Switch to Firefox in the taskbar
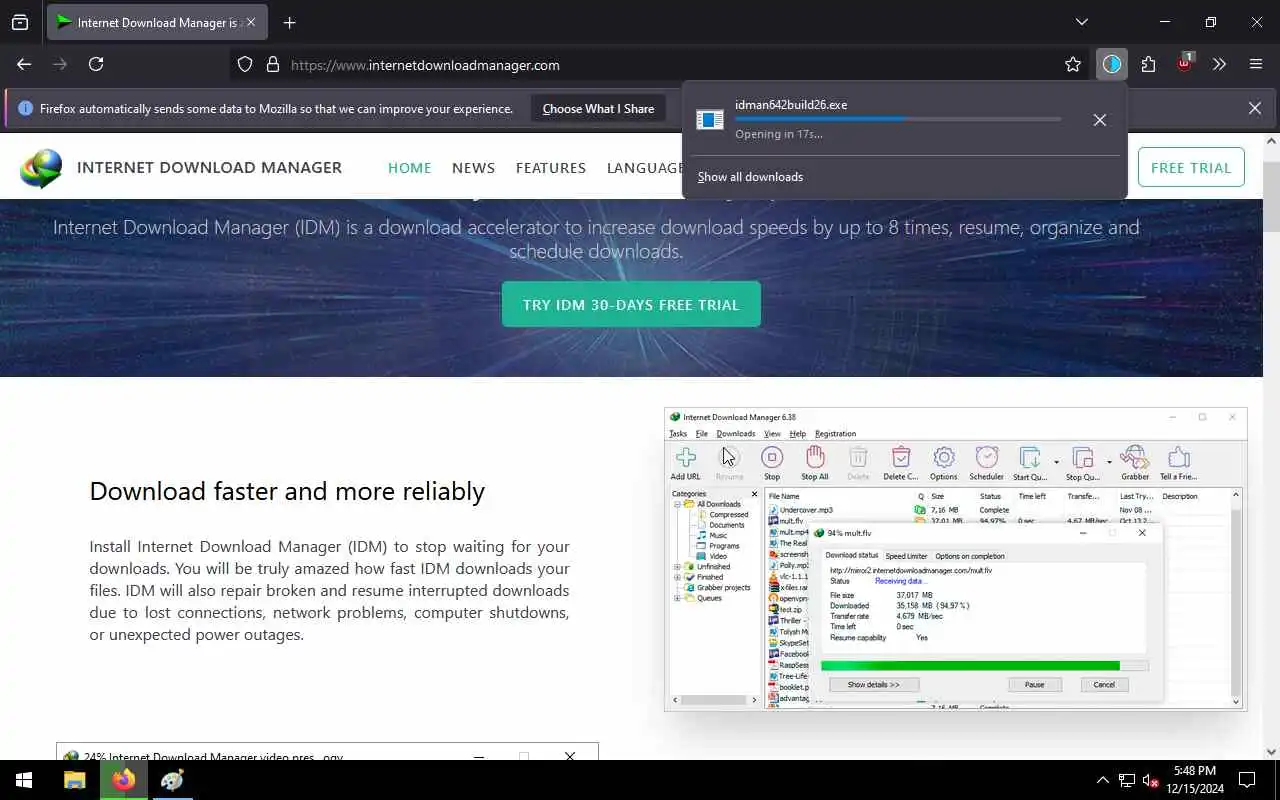Screen dimensions: 1280x800 tap(124, 780)
